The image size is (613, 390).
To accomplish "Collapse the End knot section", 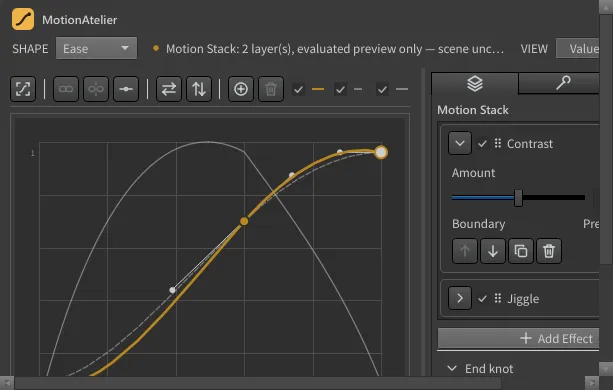I will click(452, 369).
